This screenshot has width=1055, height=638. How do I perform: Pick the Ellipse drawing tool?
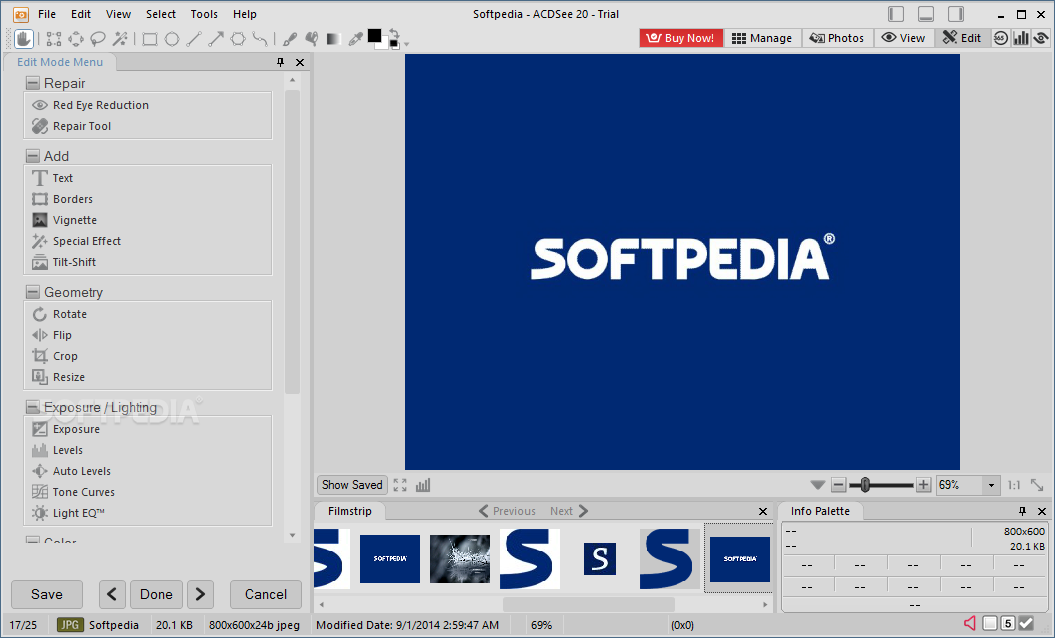(x=172, y=39)
